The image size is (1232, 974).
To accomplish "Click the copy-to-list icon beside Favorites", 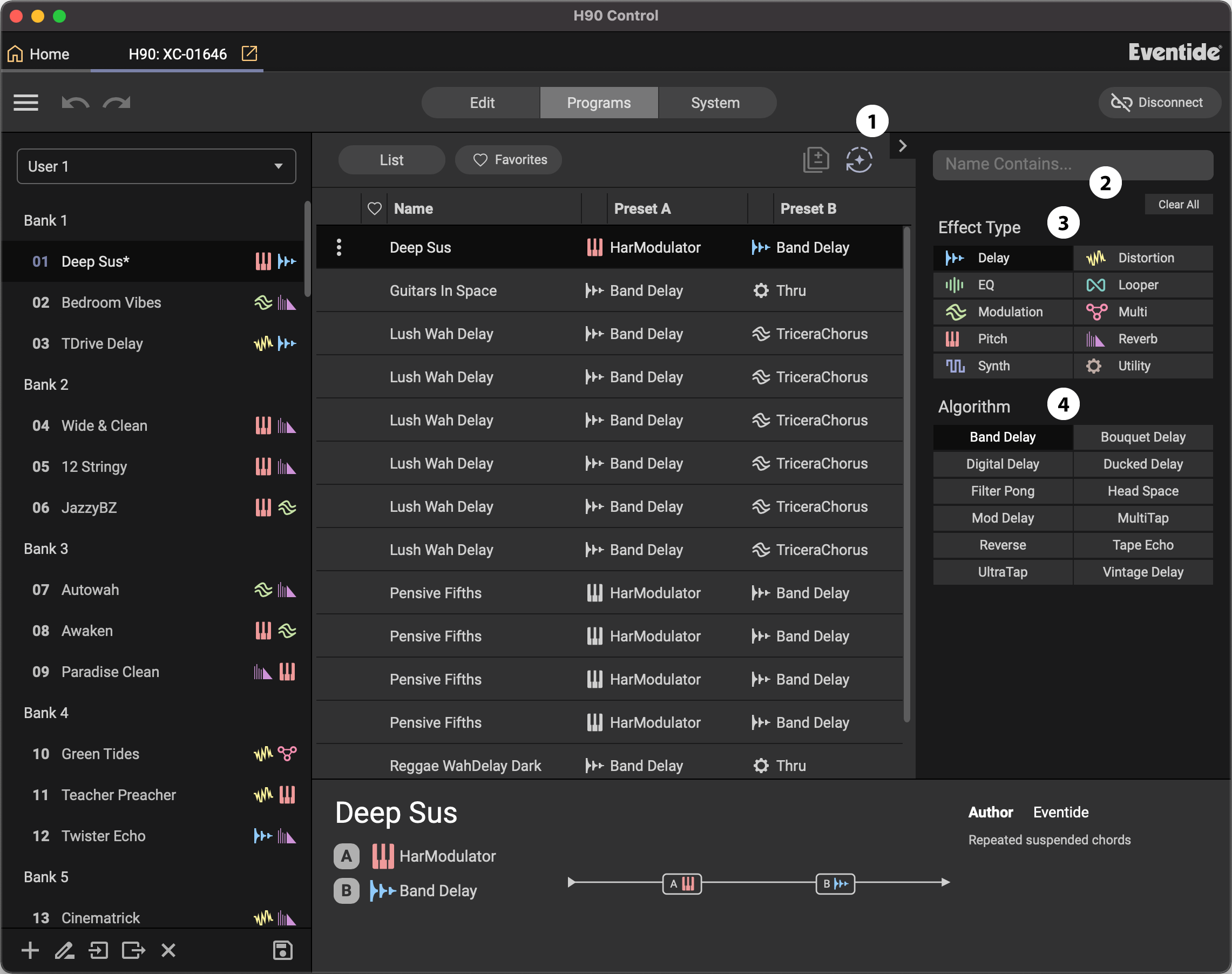I will pyautogui.click(x=816, y=160).
